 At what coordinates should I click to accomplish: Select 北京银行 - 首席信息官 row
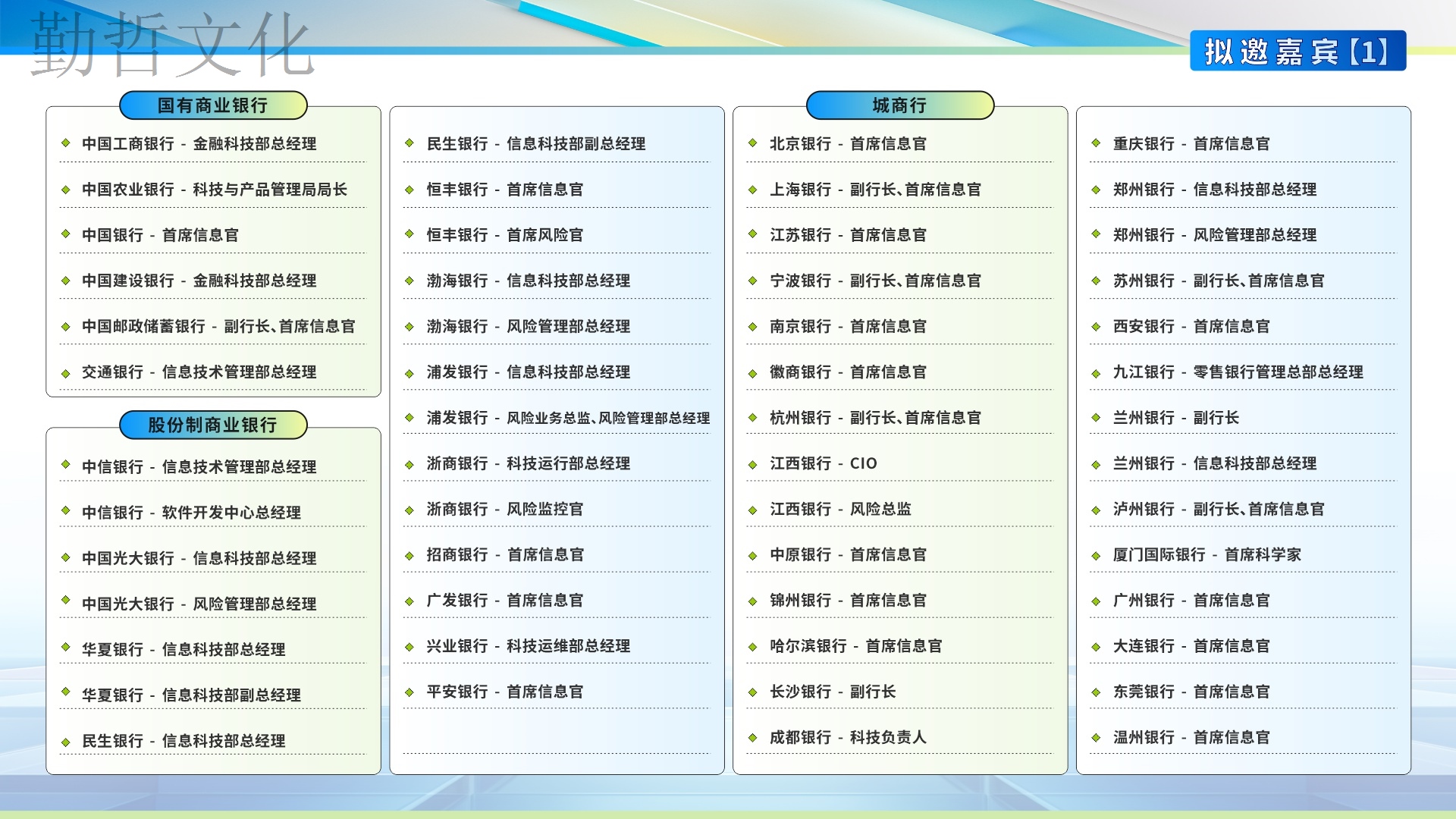(900, 144)
